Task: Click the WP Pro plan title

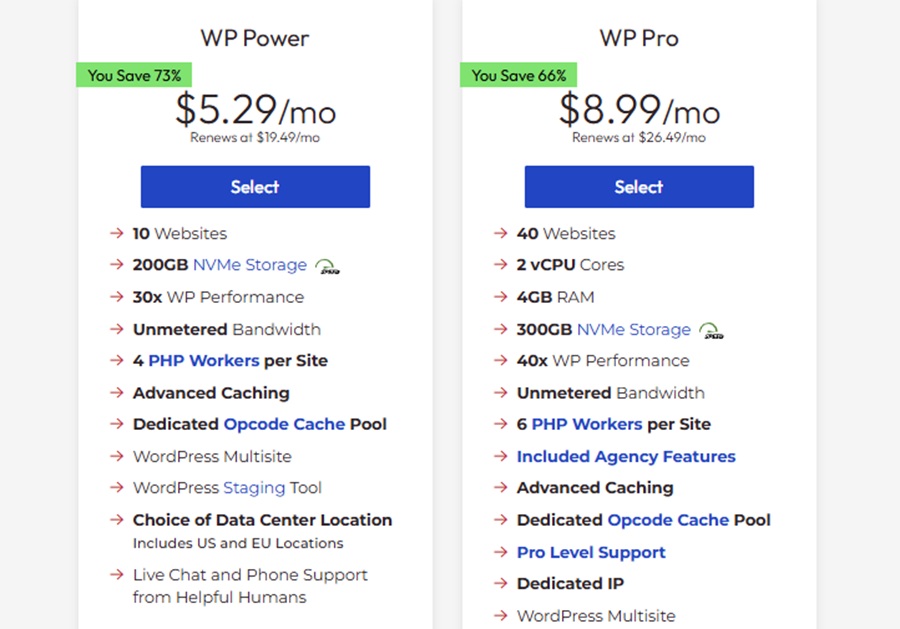Action: click(x=637, y=38)
